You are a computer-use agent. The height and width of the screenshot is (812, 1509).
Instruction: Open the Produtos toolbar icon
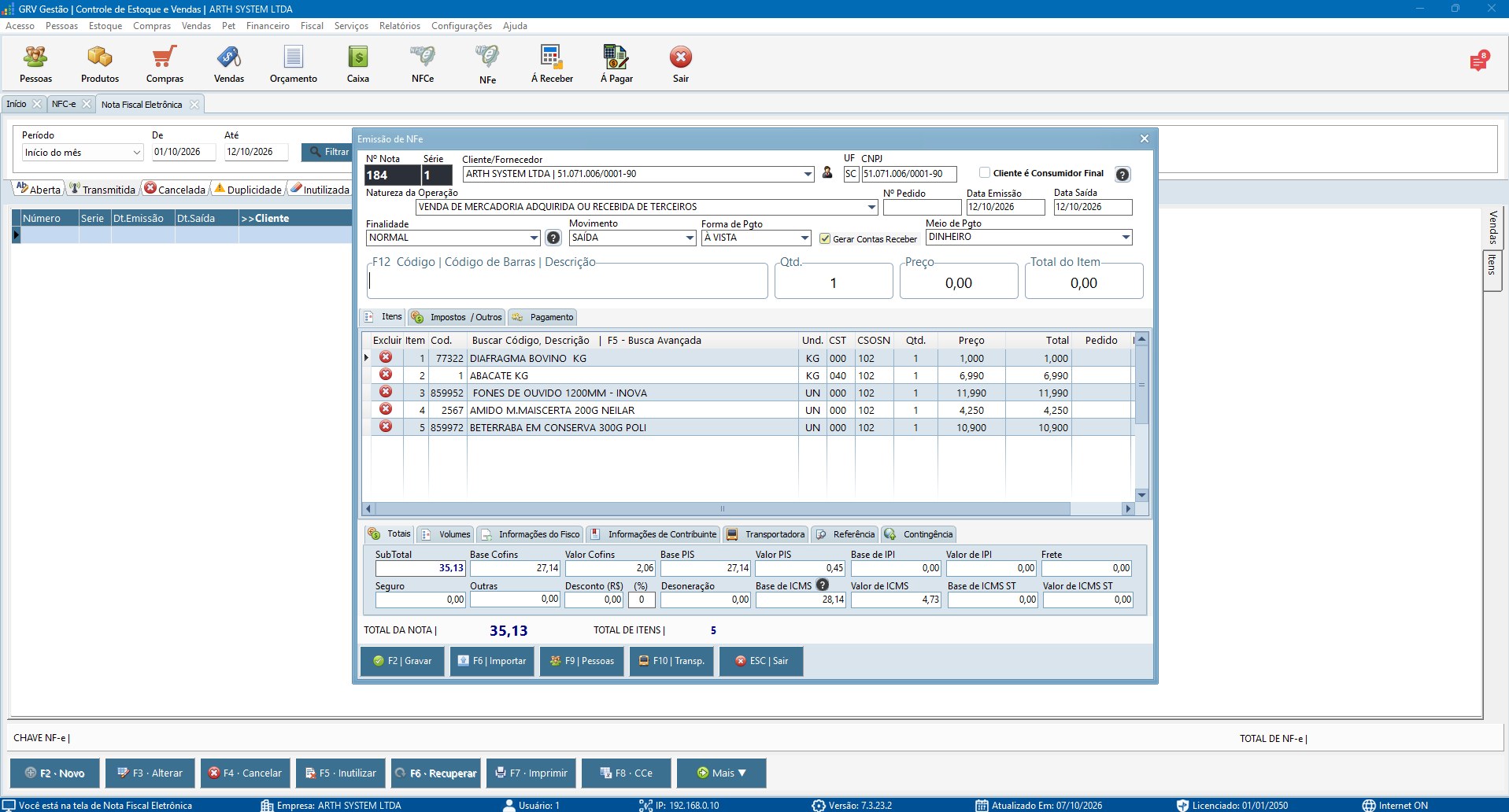[100, 64]
